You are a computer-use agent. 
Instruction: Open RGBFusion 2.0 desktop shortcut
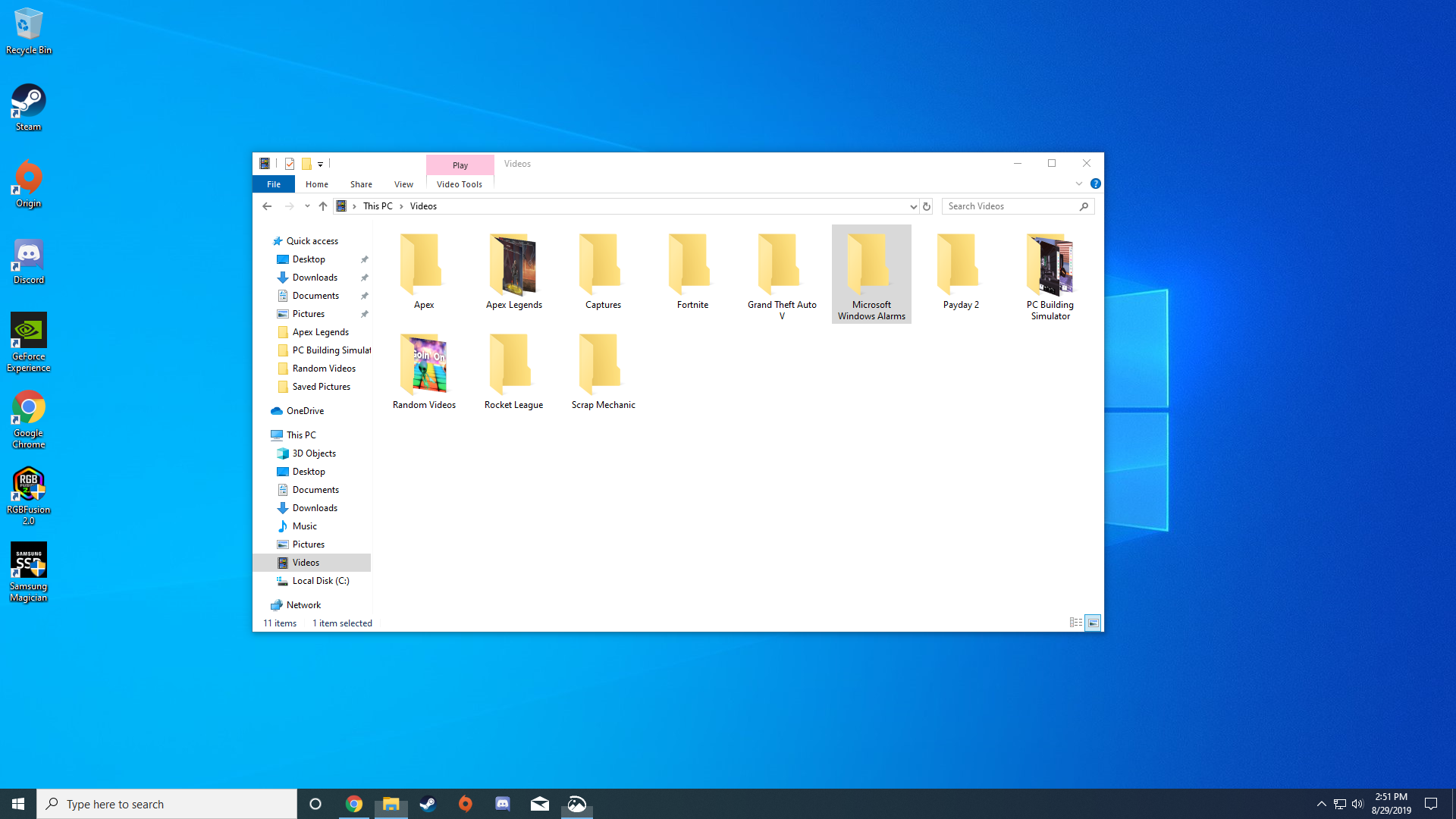(28, 496)
